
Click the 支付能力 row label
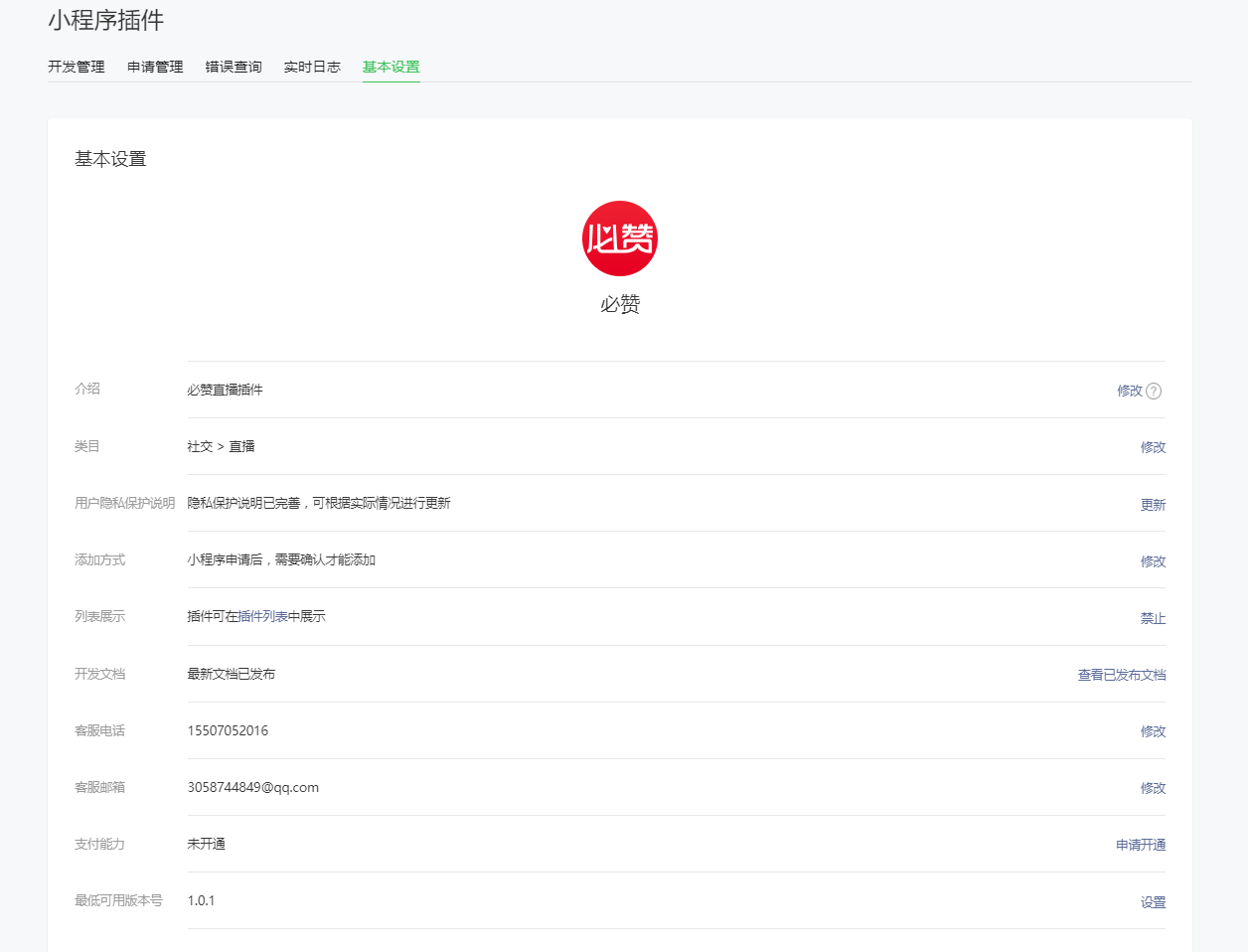(99, 844)
